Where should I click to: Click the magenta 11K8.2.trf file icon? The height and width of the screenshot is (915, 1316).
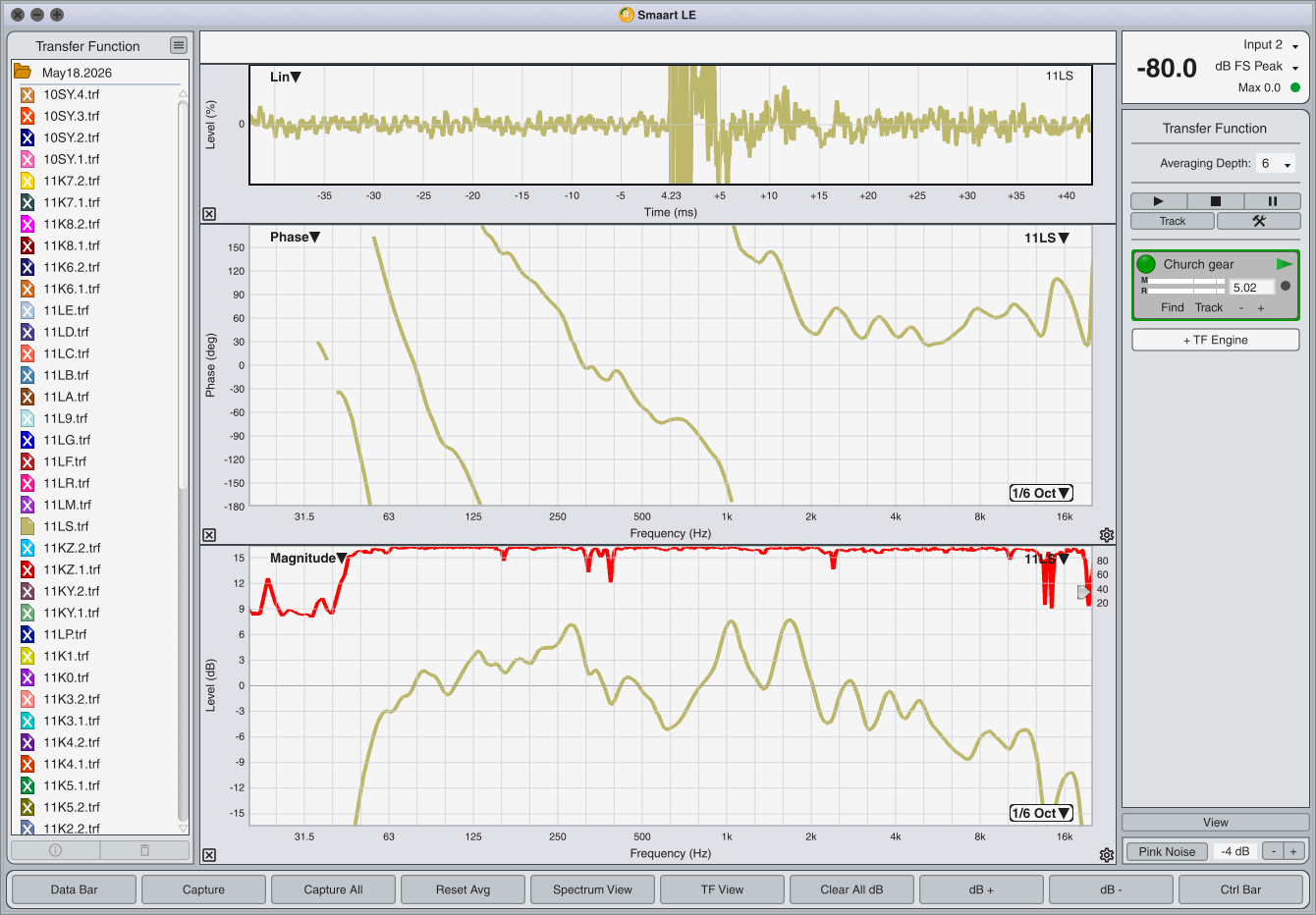pyautogui.click(x=27, y=224)
